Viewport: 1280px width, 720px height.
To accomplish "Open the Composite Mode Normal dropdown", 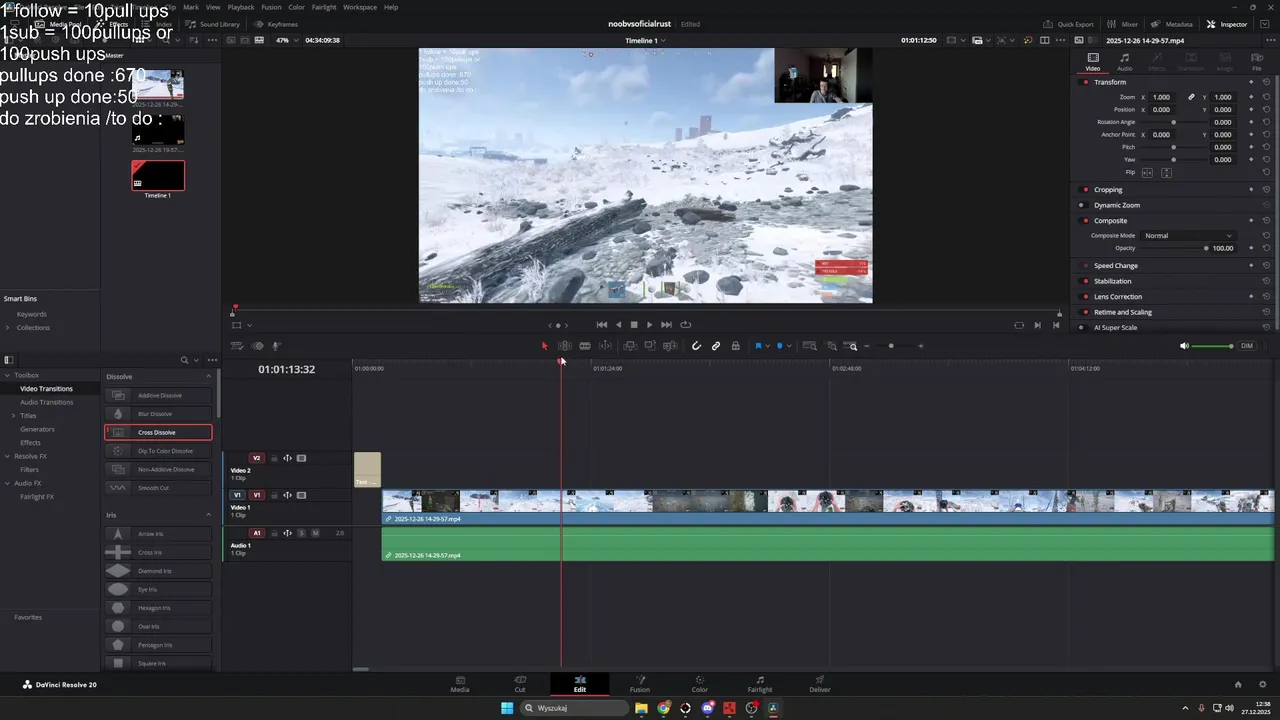I will pos(1188,235).
